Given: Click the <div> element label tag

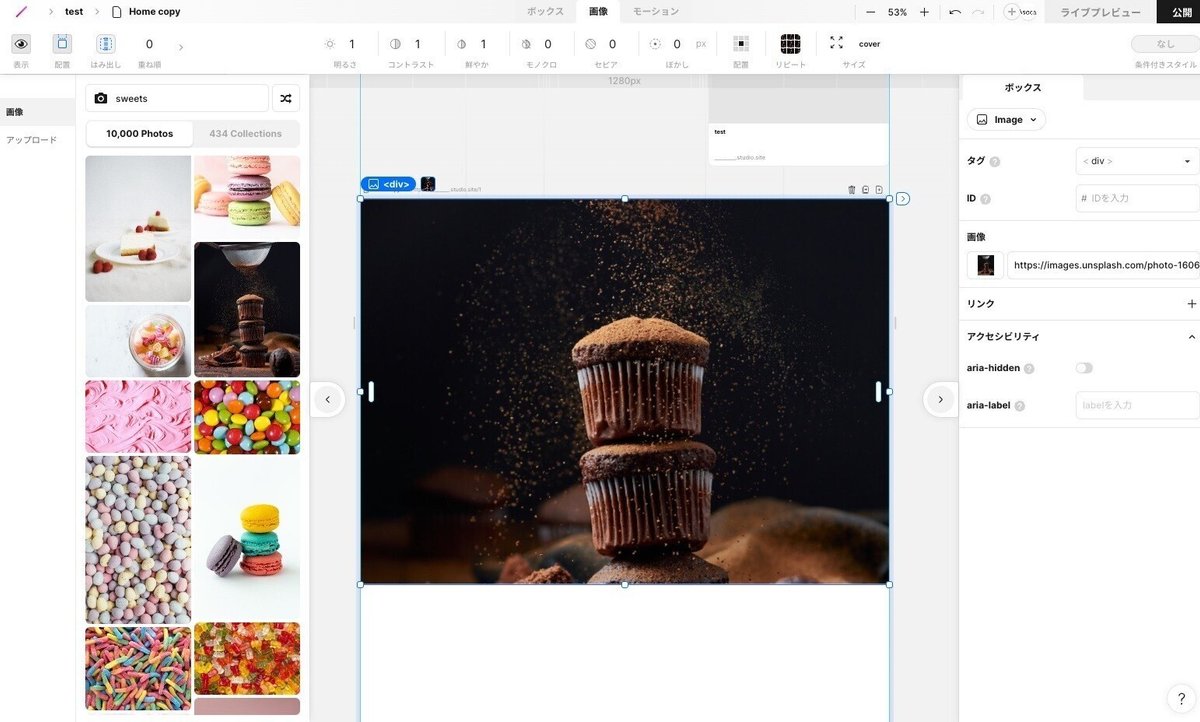Looking at the screenshot, I should click(x=388, y=184).
